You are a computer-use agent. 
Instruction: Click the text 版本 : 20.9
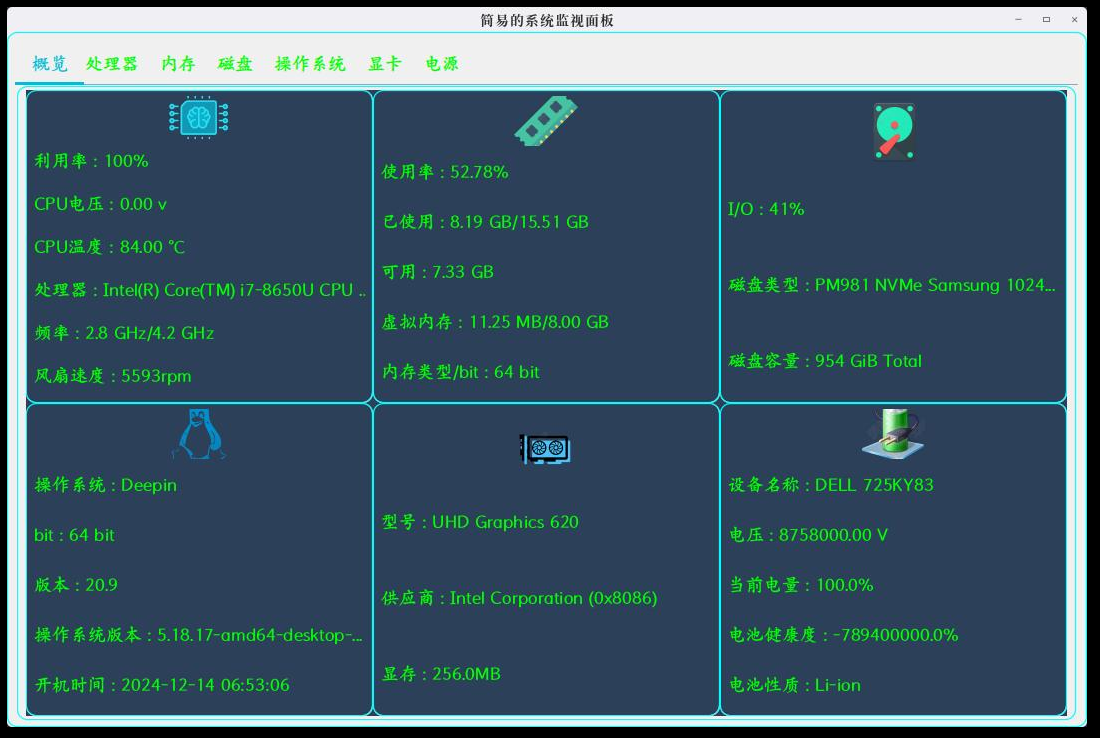pos(76,585)
